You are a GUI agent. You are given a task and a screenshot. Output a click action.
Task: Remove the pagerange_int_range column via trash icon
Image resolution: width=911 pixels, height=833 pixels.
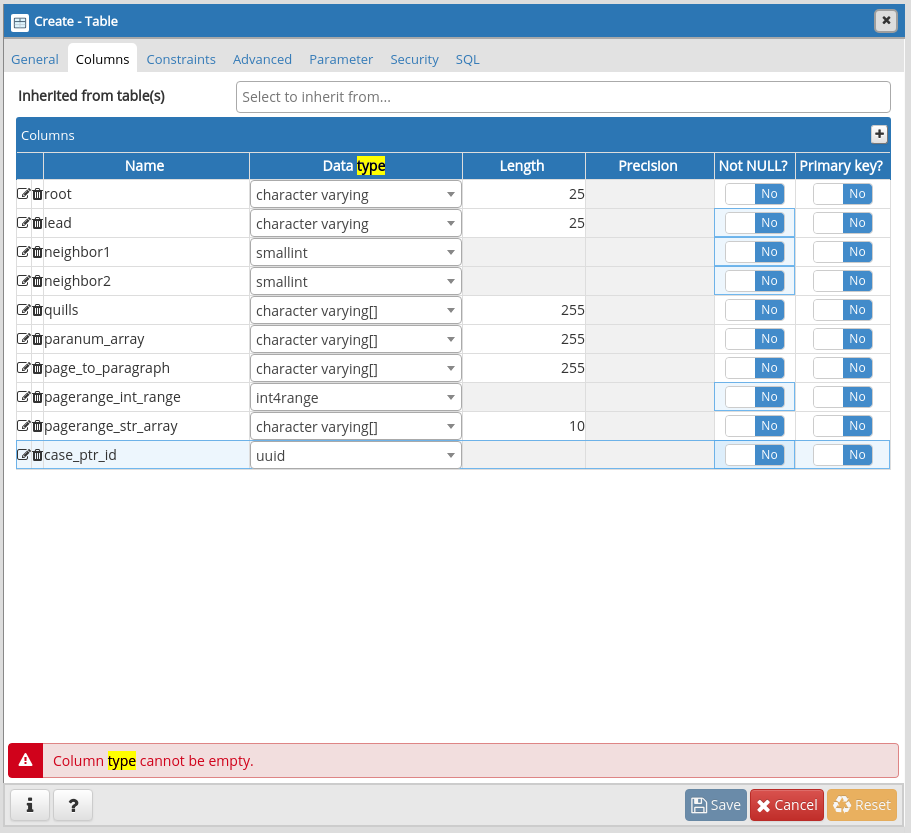(x=37, y=397)
